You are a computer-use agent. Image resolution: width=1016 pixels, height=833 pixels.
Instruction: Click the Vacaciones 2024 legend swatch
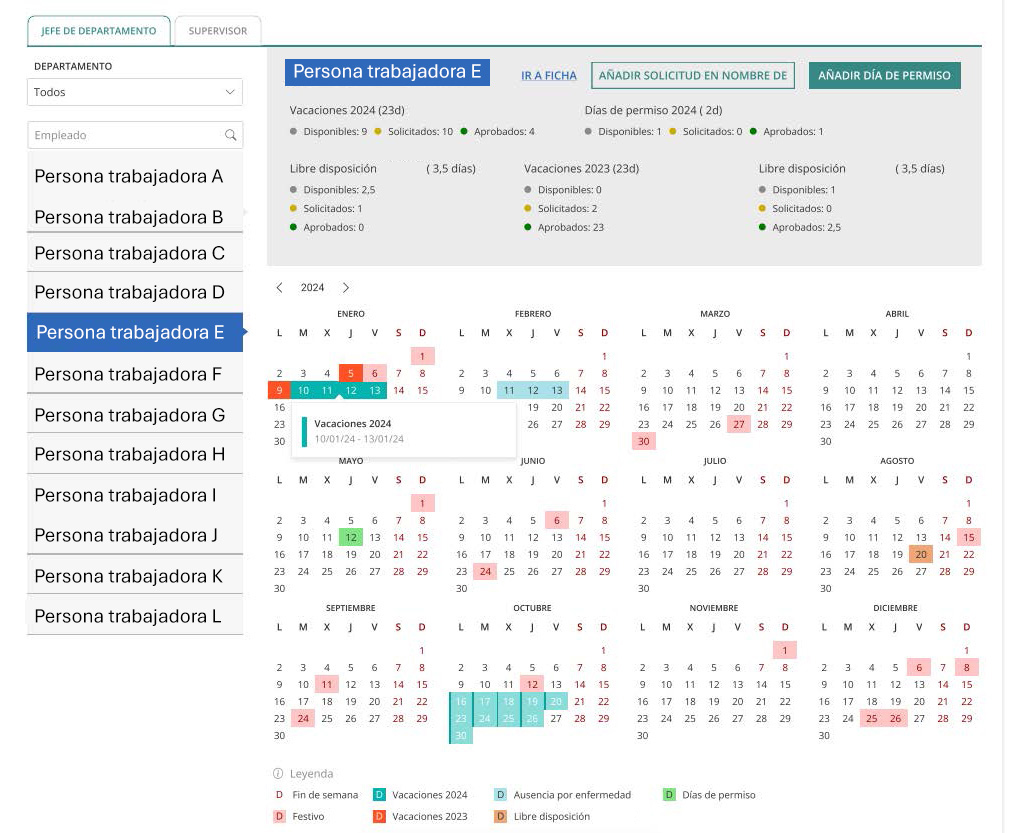(x=379, y=795)
